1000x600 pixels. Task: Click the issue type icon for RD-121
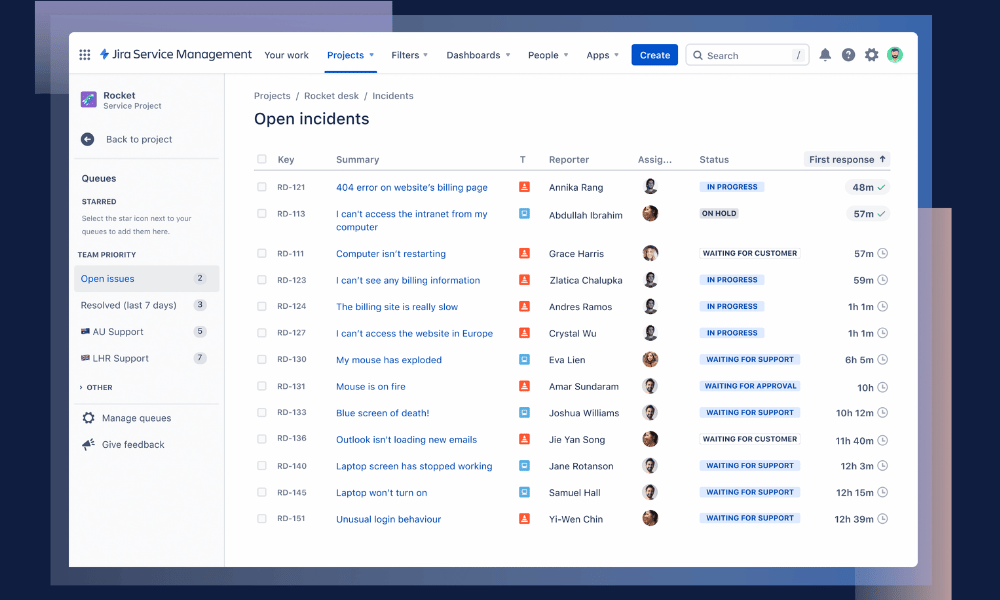point(524,187)
